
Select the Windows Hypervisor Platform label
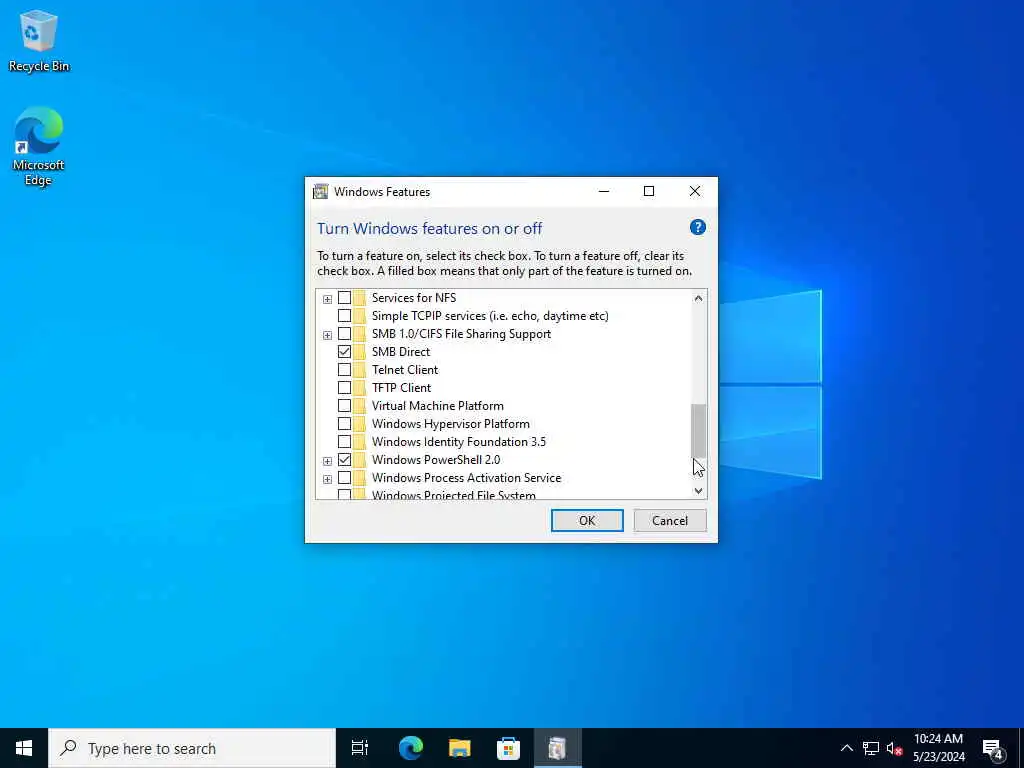[x=451, y=424]
